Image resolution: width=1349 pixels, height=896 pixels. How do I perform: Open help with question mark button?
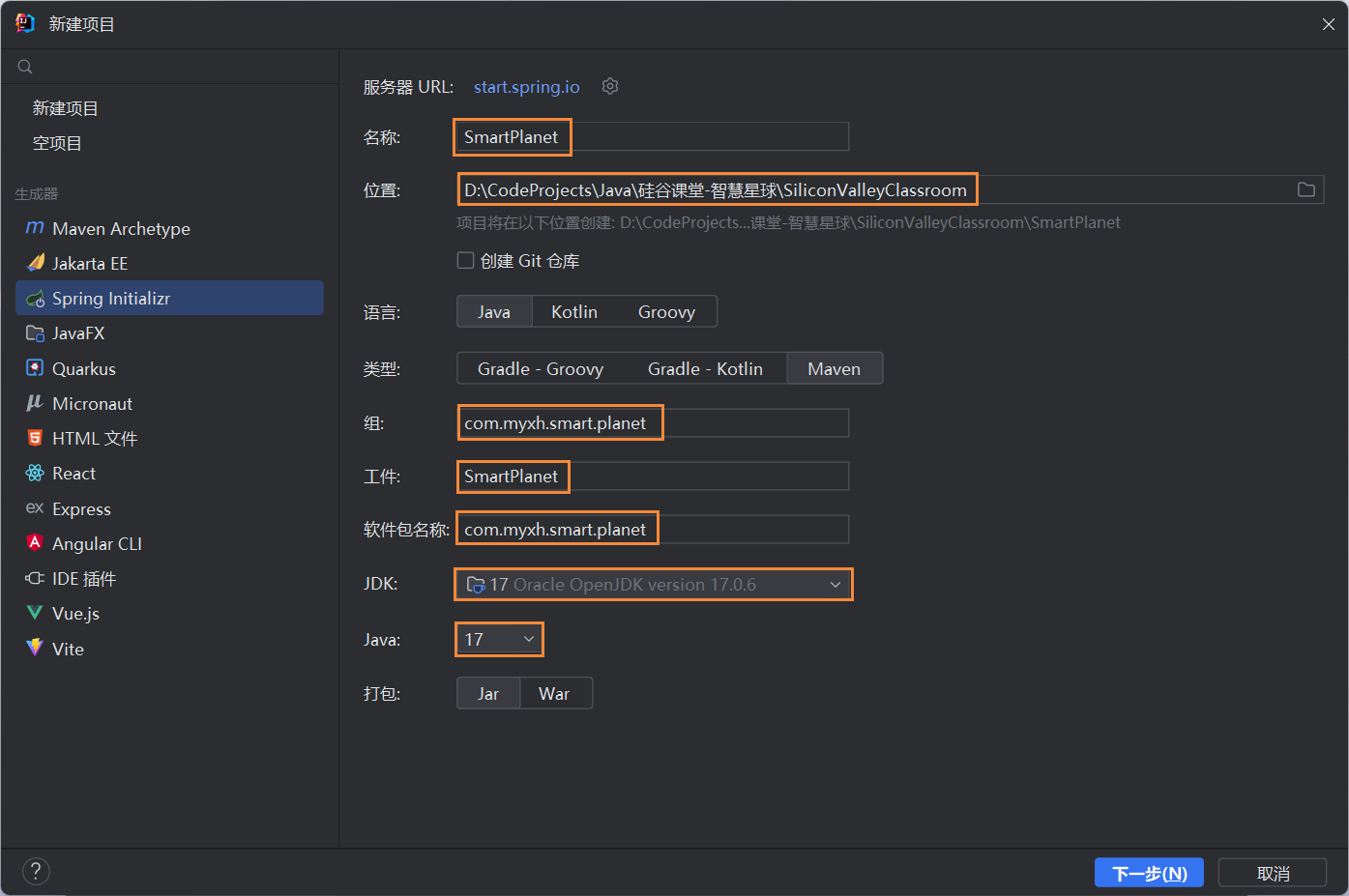[36, 872]
